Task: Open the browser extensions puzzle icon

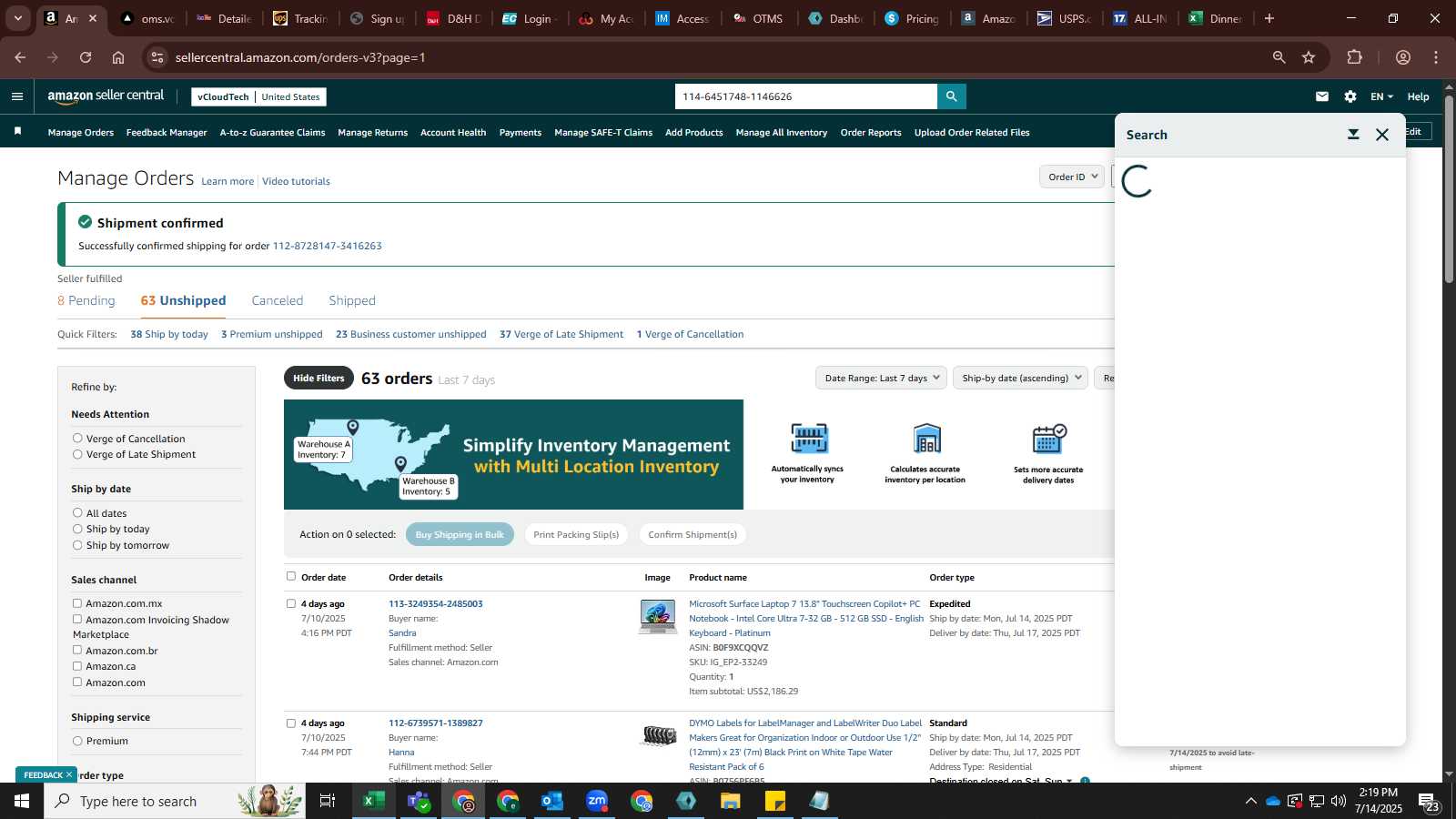Action: (x=1354, y=57)
